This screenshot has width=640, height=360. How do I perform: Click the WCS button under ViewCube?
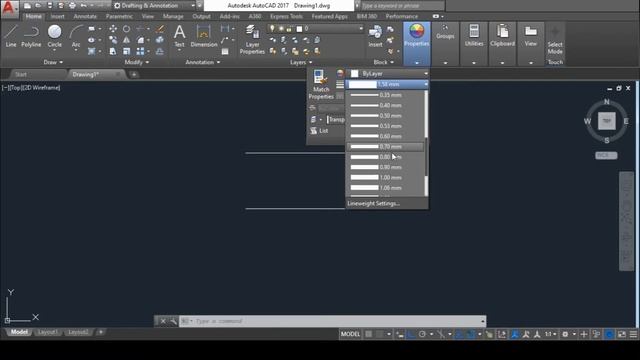point(606,156)
